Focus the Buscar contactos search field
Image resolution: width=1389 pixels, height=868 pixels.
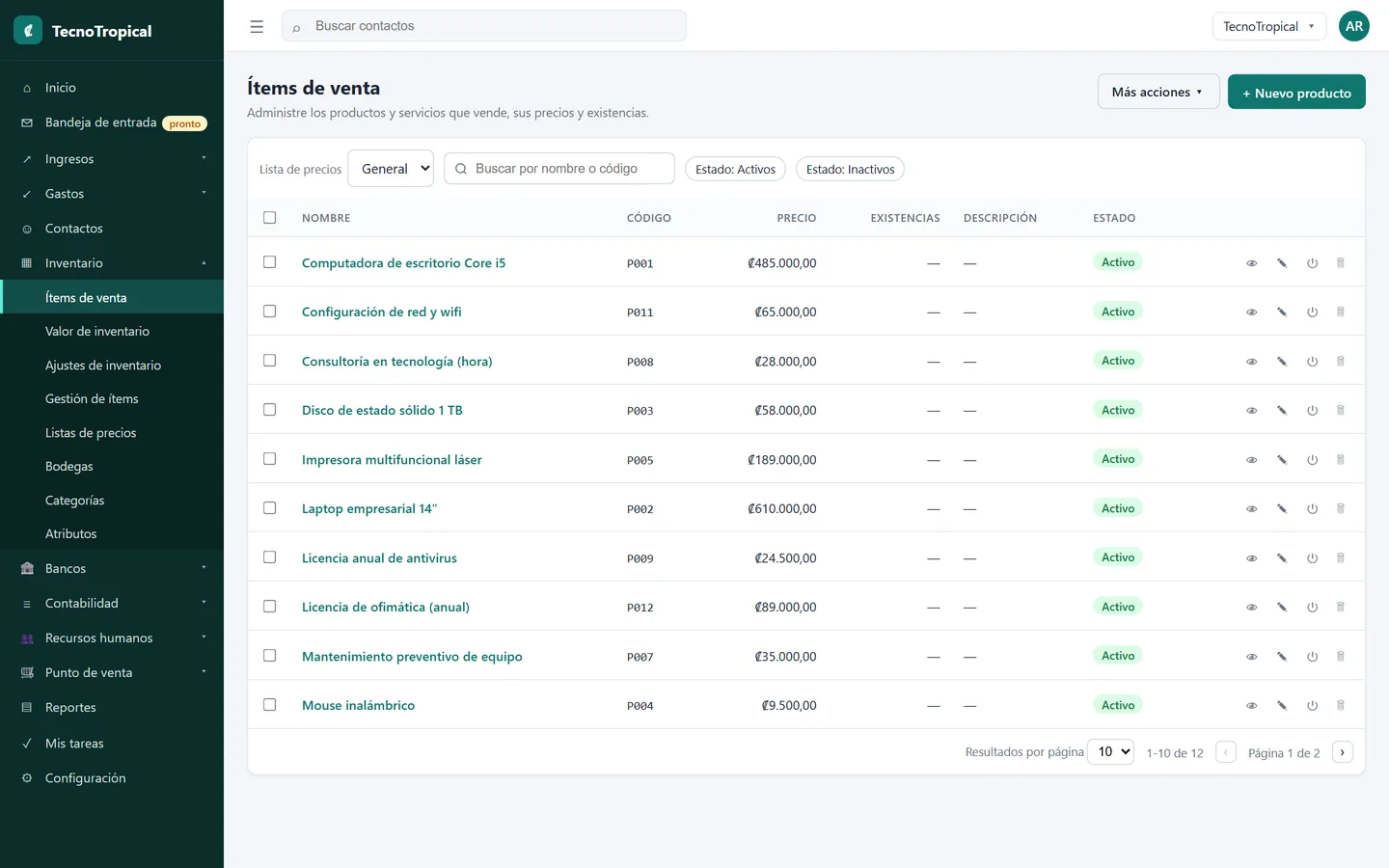(x=484, y=26)
